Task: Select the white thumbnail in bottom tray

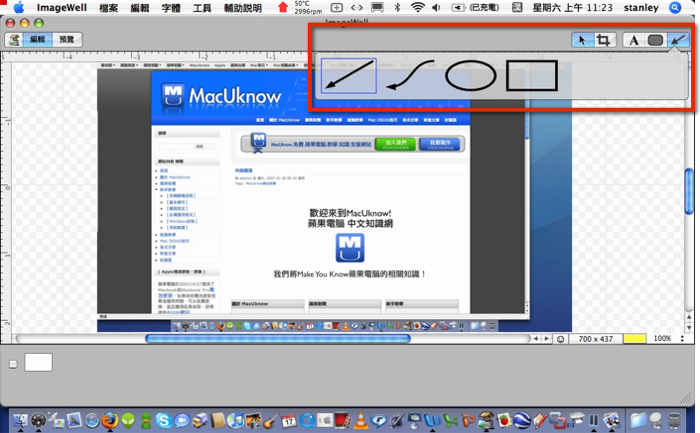Action: [38, 362]
